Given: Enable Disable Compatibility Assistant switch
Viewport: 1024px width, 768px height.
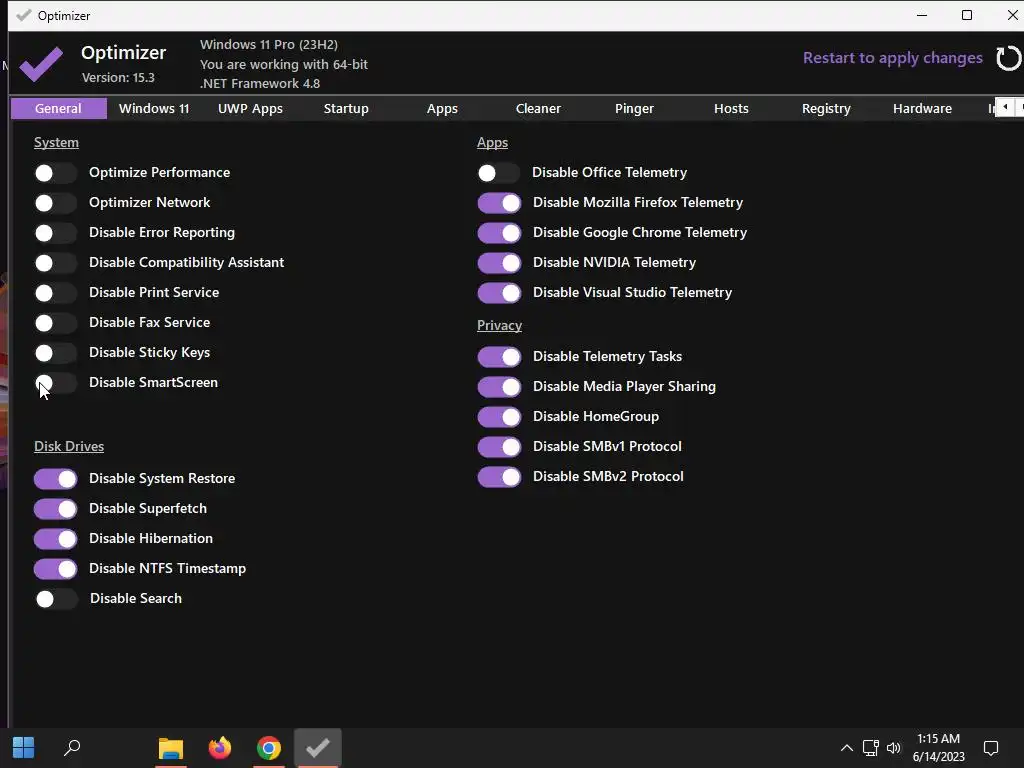Looking at the screenshot, I should (x=56, y=263).
